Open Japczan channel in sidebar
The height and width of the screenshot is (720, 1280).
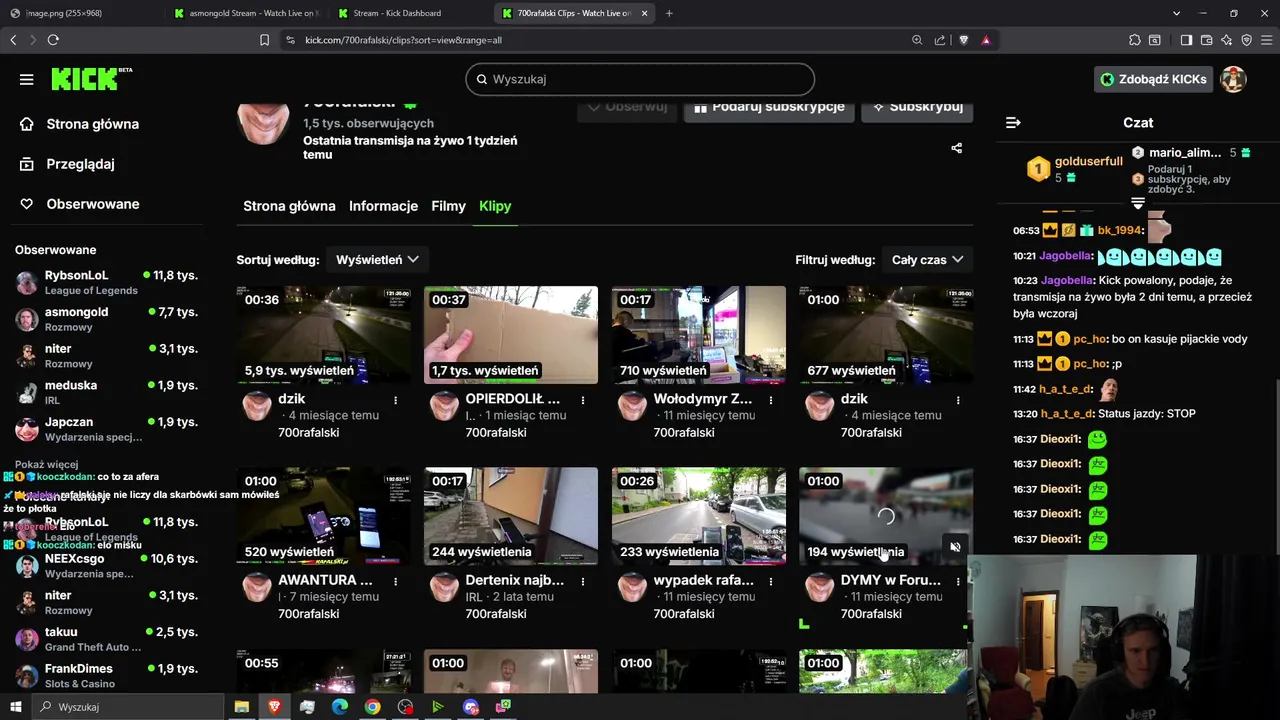[x=106, y=429]
